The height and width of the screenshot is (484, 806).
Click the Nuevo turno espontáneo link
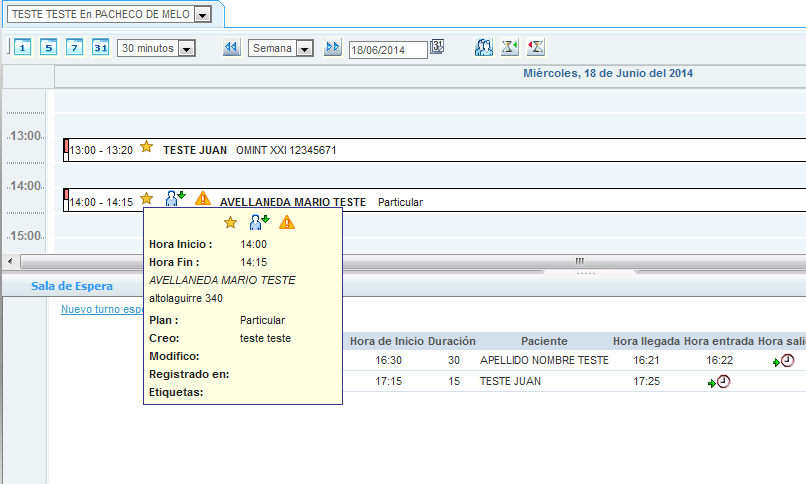(x=102, y=309)
